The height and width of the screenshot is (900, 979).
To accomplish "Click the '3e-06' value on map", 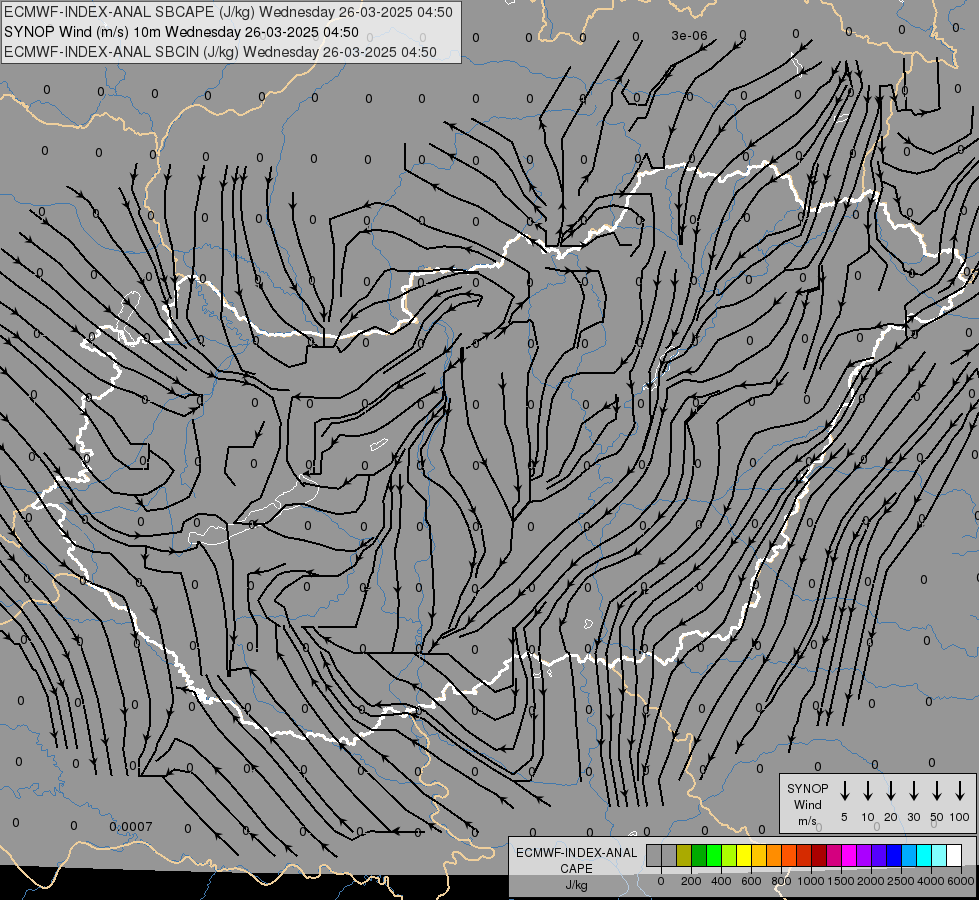I will 689,36.
